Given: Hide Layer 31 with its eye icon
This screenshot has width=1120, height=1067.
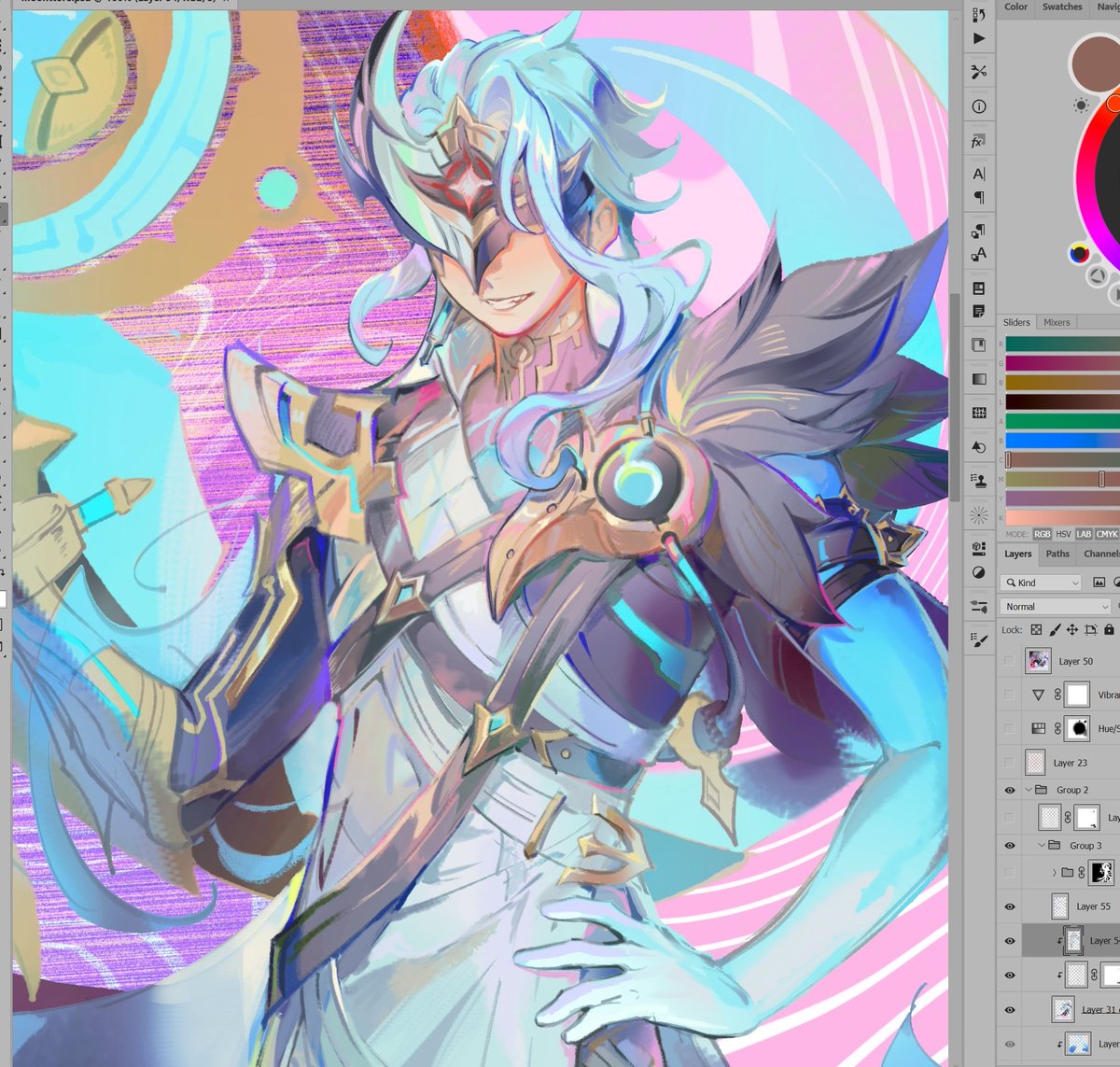Looking at the screenshot, I should pyautogui.click(x=1009, y=1009).
